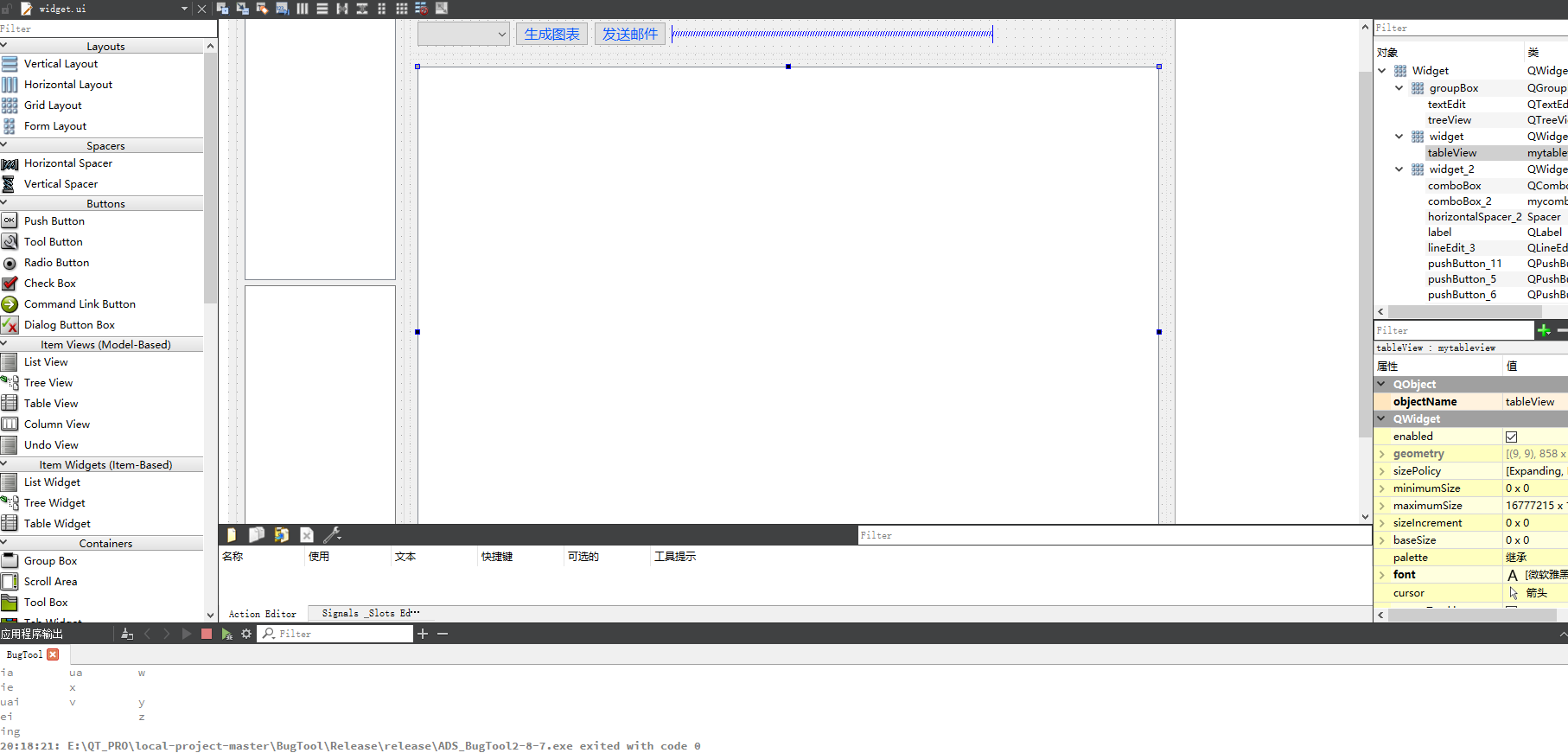Viewport: 1568px width, 753px height.
Task: Click the output pane Filter field
Action: click(336, 634)
